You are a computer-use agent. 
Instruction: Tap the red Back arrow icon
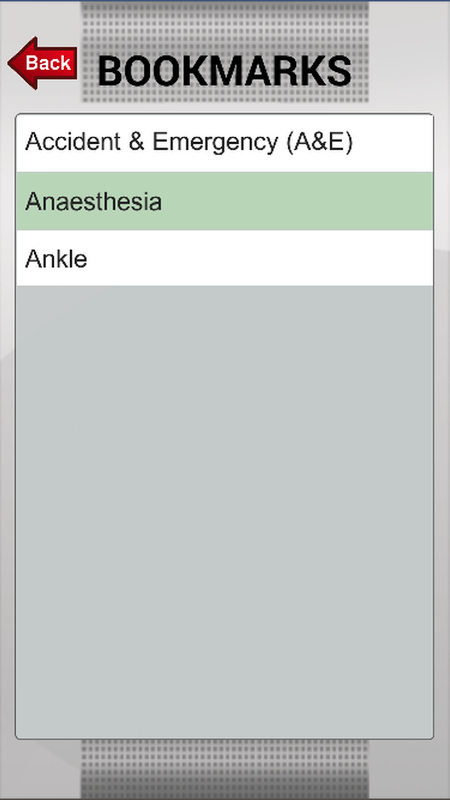(x=43, y=63)
